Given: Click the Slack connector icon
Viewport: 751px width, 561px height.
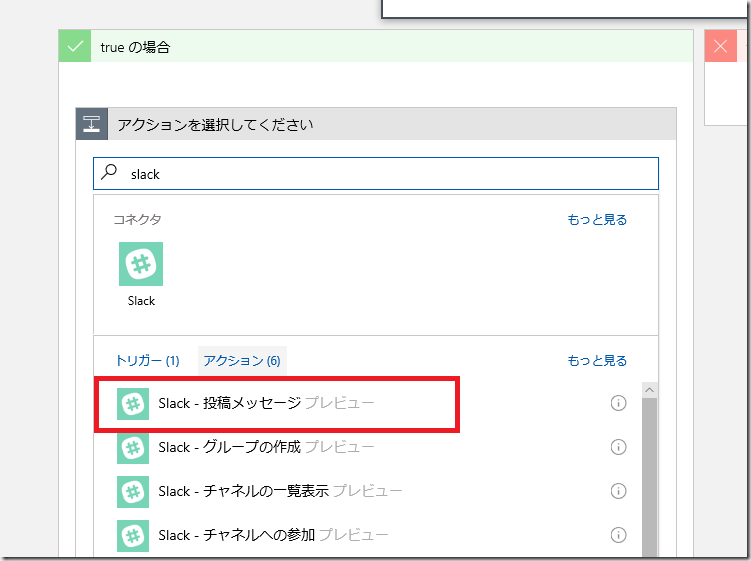Looking at the screenshot, I should [141, 264].
